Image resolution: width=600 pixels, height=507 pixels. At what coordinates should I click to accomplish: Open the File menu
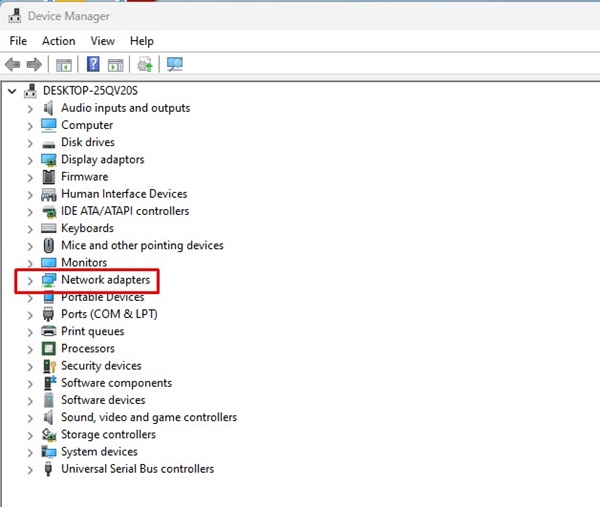click(18, 41)
